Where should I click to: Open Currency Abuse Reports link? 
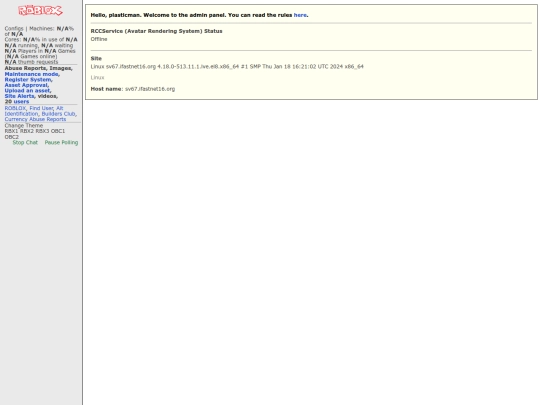tap(35, 119)
